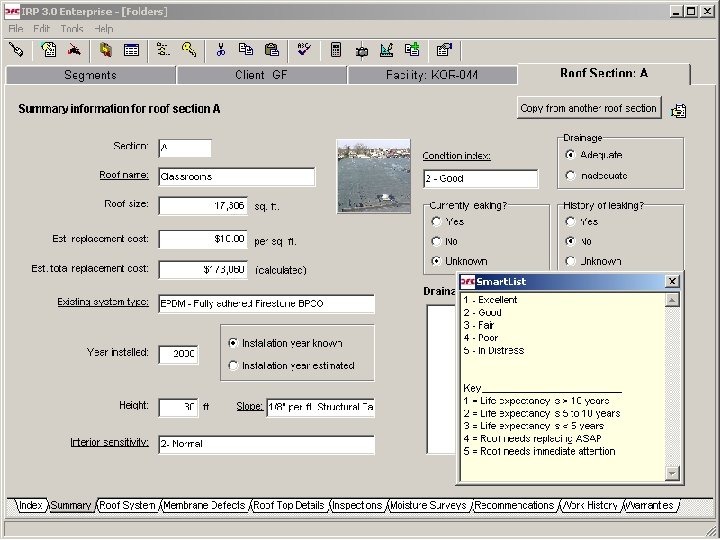
Task: Click the Copy pages toolbar icon
Action: pyautogui.click(x=246, y=49)
